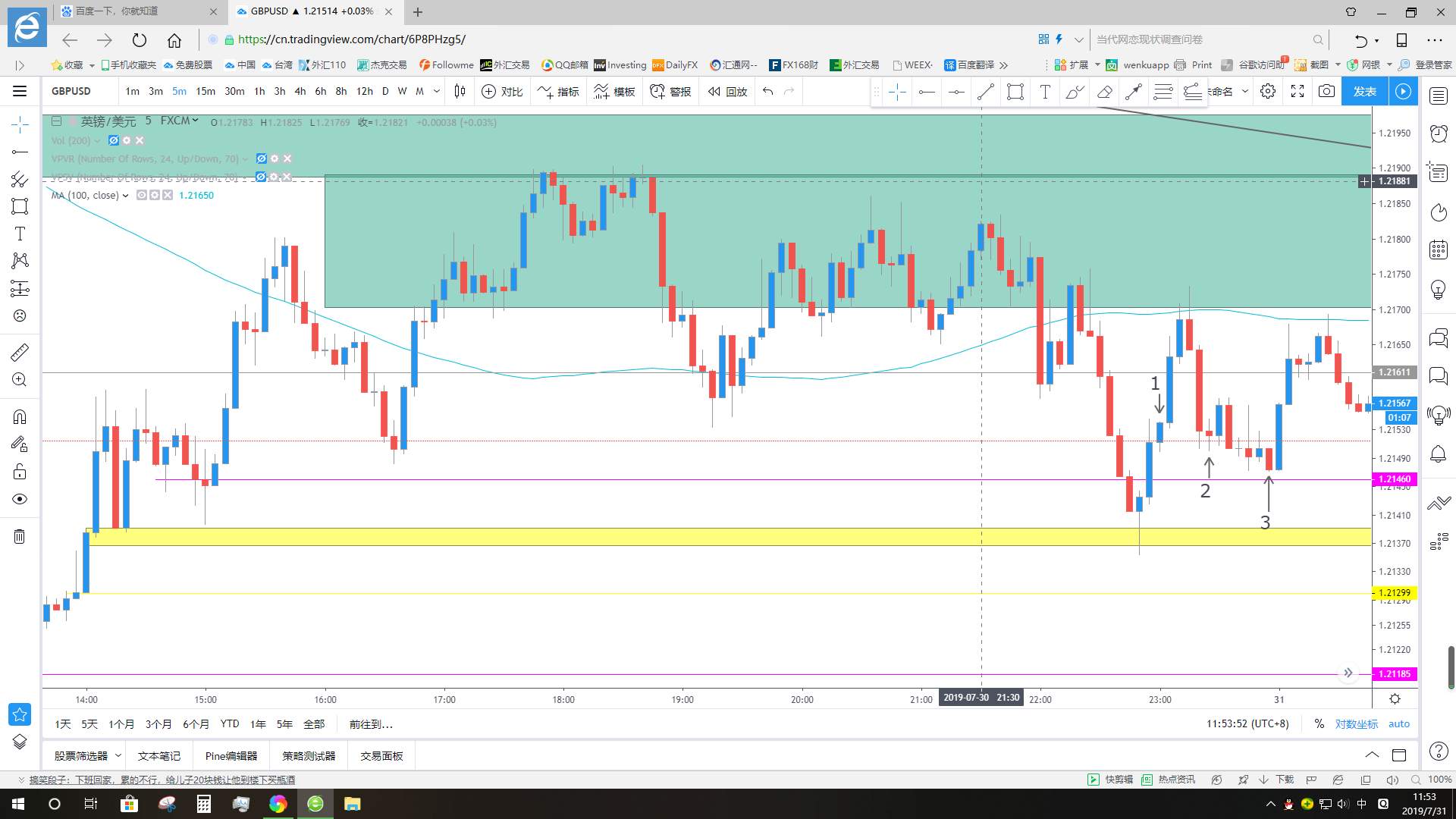Open the 策略测试器 tab
This screenshot has width=1456, height=819.
[x=309, y=755]
